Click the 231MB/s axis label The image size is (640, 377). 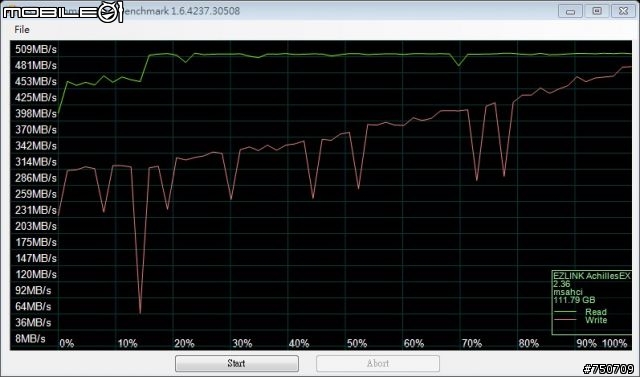(36, 210)
